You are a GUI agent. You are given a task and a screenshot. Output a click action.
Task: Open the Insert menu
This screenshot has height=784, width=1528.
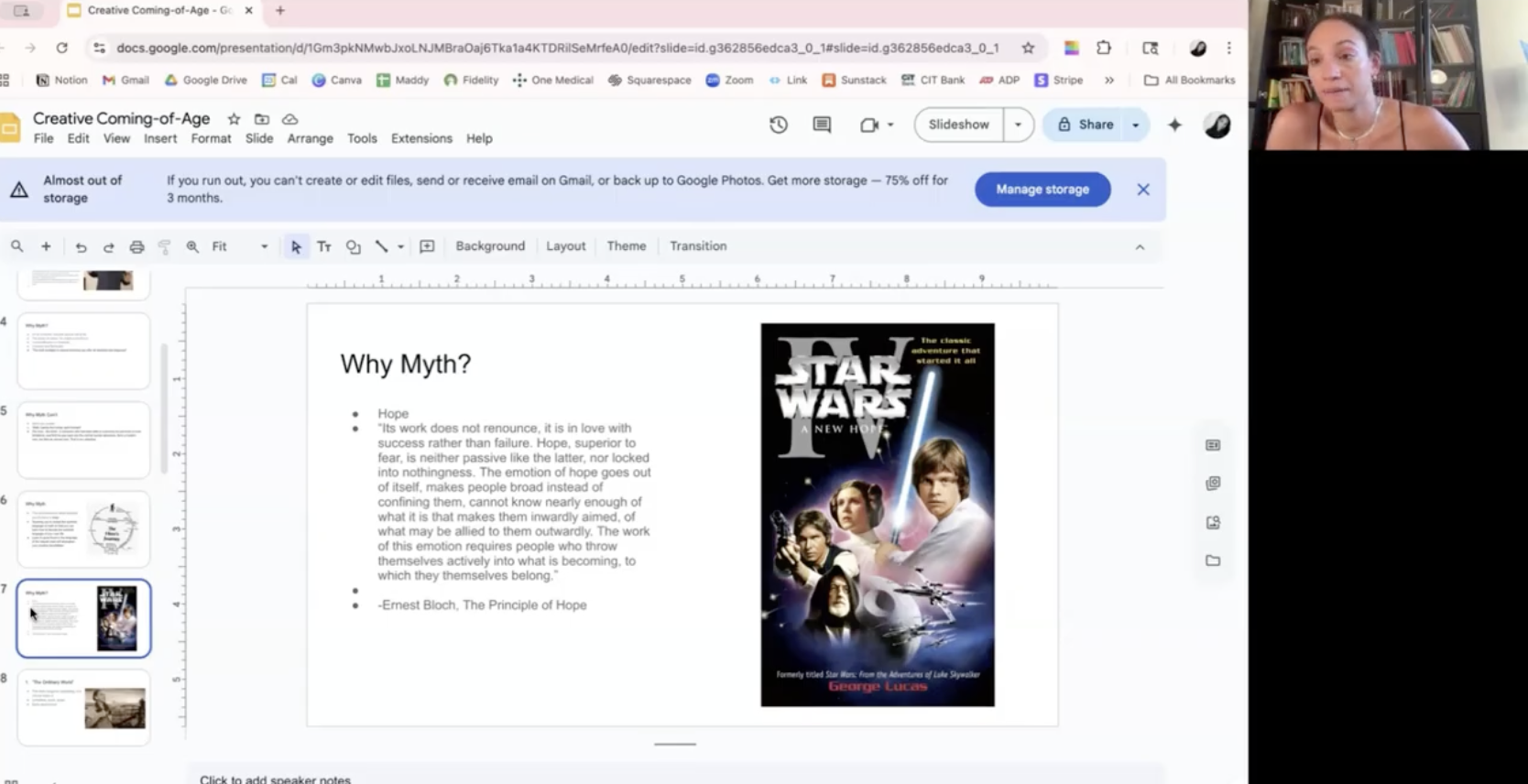pyautogui.click(x=160, y=138)
